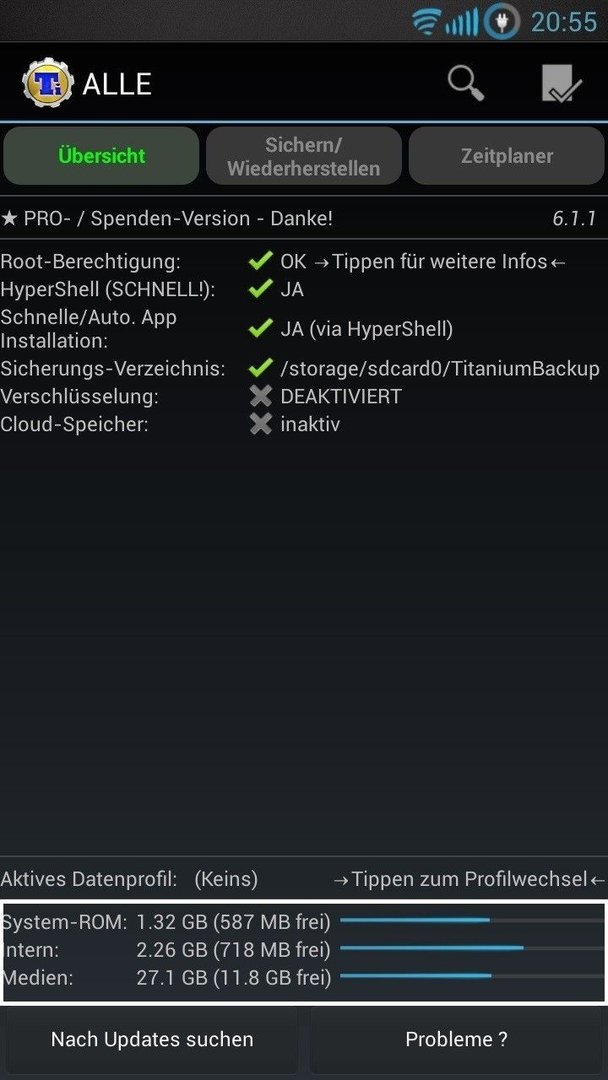
Task: Tap the mobile signal bars icon
Action: [x=461, y=23]
